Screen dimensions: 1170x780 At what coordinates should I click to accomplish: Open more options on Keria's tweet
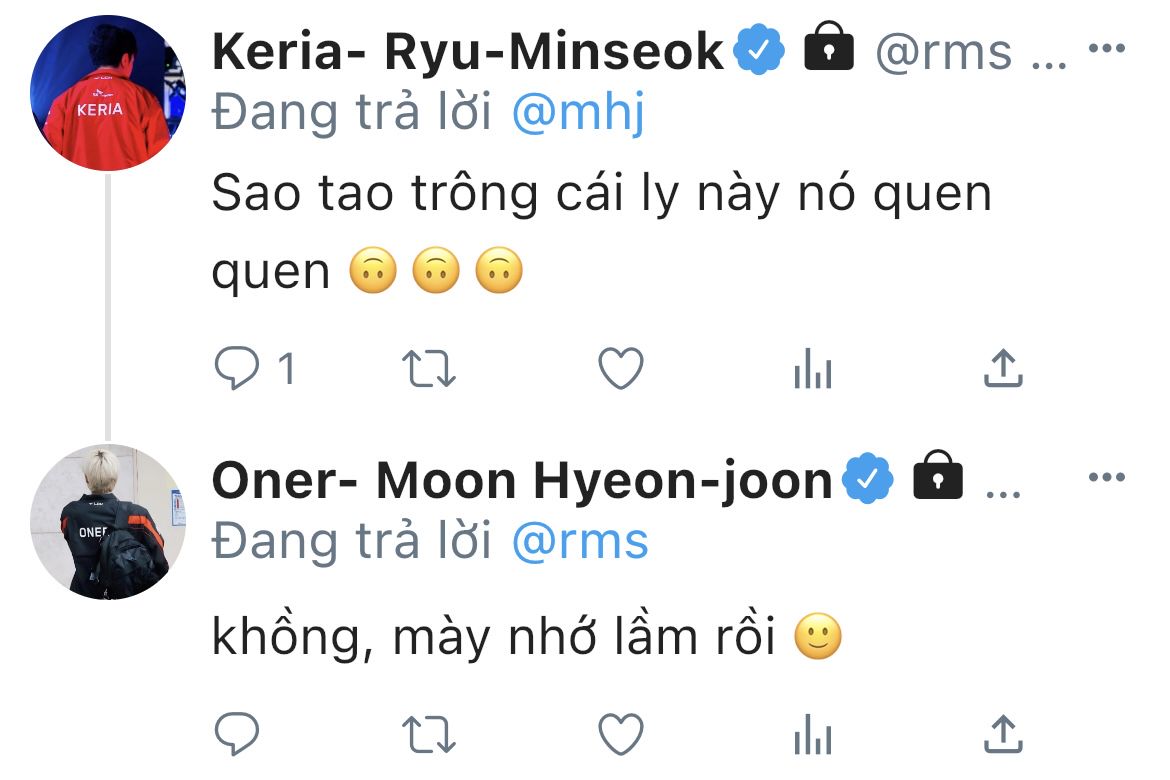click(1107, 48)
